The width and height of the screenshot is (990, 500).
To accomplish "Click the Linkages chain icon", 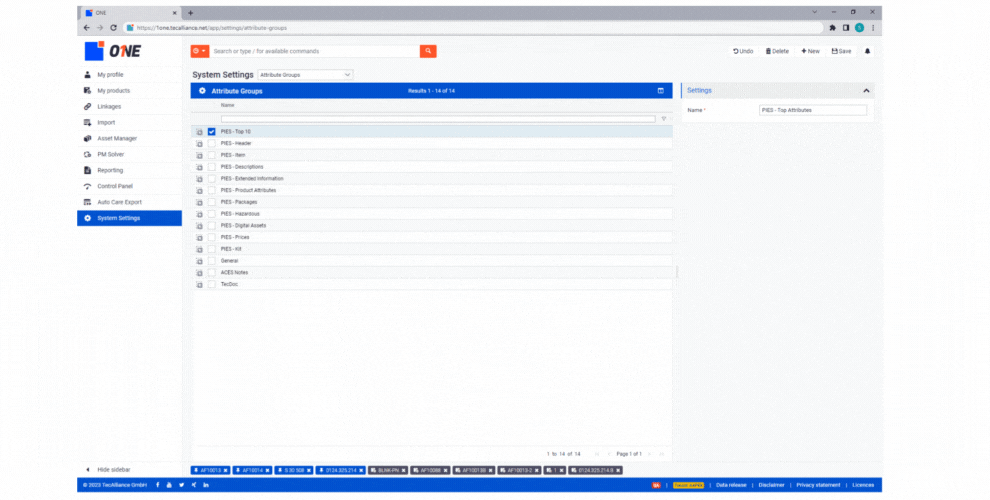I will [x=88, y=106].
